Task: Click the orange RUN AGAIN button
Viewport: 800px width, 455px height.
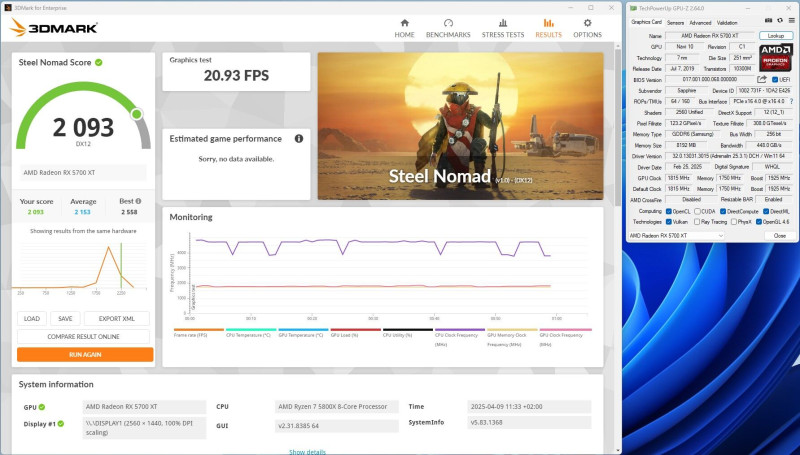Action: point(85,355)
